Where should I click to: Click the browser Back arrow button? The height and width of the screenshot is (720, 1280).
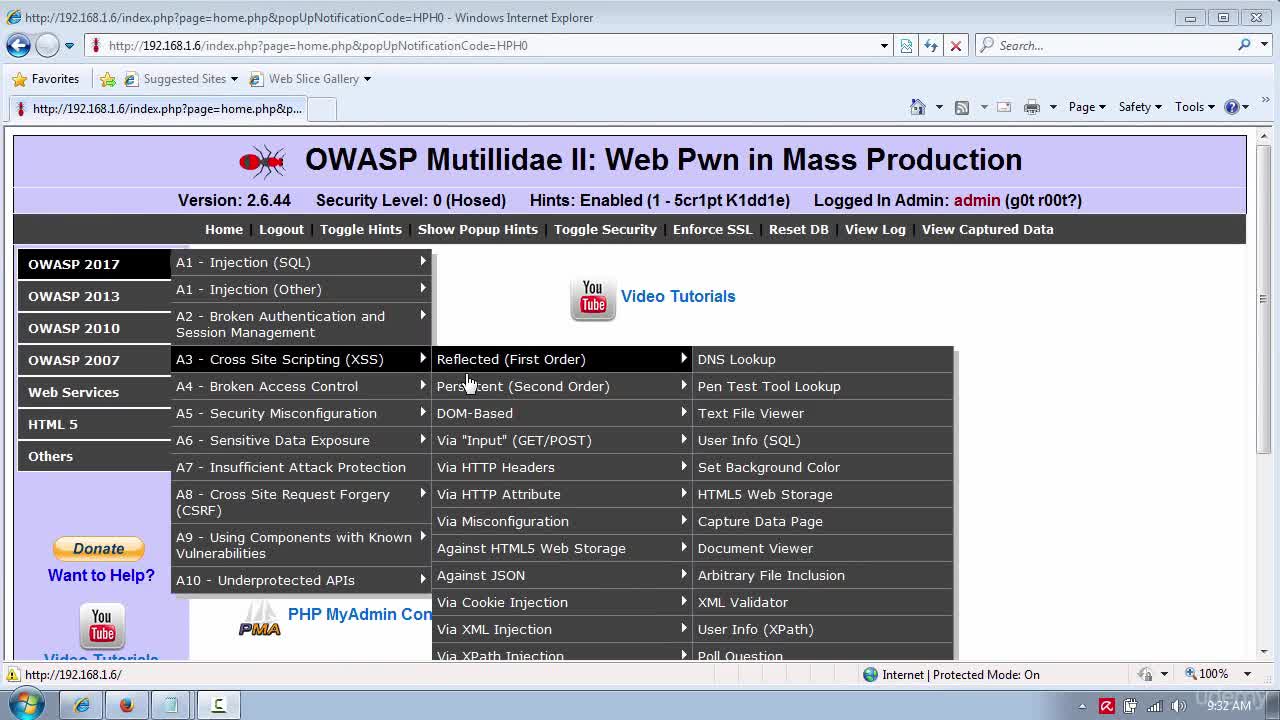click(x=18, y=45)
